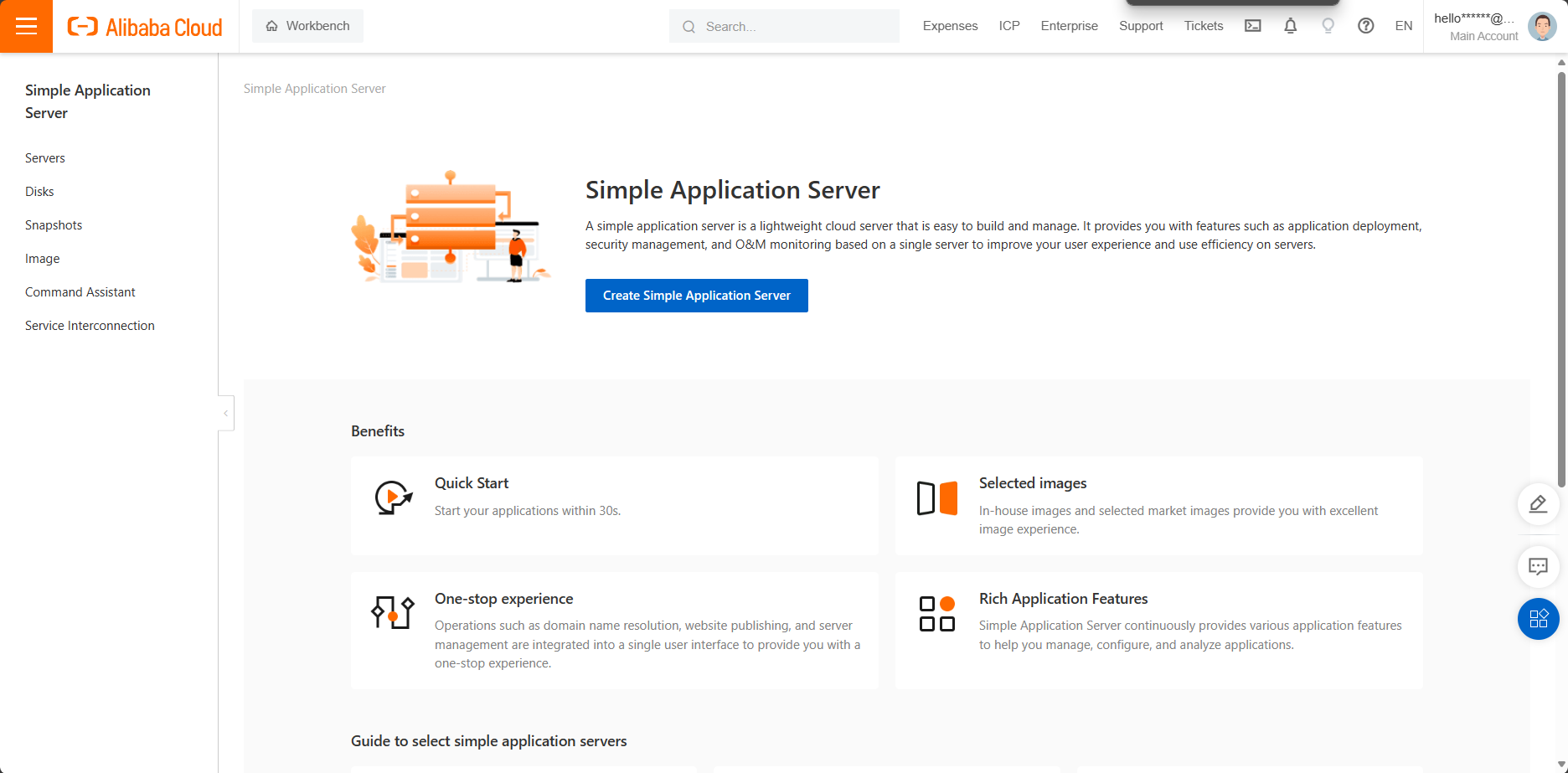Viewport: 1568px width, 773px height.
Task: Click the Rich Application Features icon
Action: pyautogui.click(x=937, y=613)
